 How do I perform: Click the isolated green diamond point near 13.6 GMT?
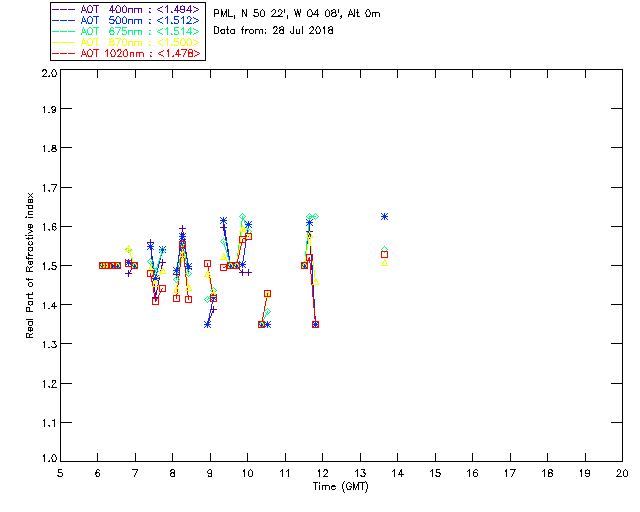tap(384, 249)
